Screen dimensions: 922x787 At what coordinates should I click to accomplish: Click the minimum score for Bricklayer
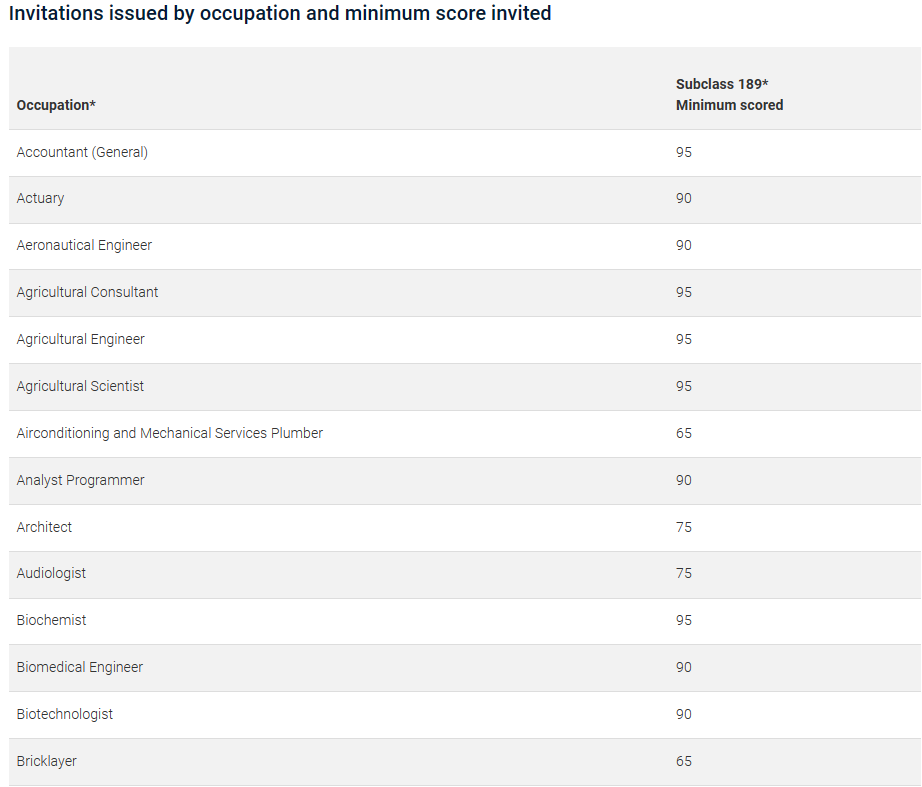pyautogui.click(x=684, y=761)
